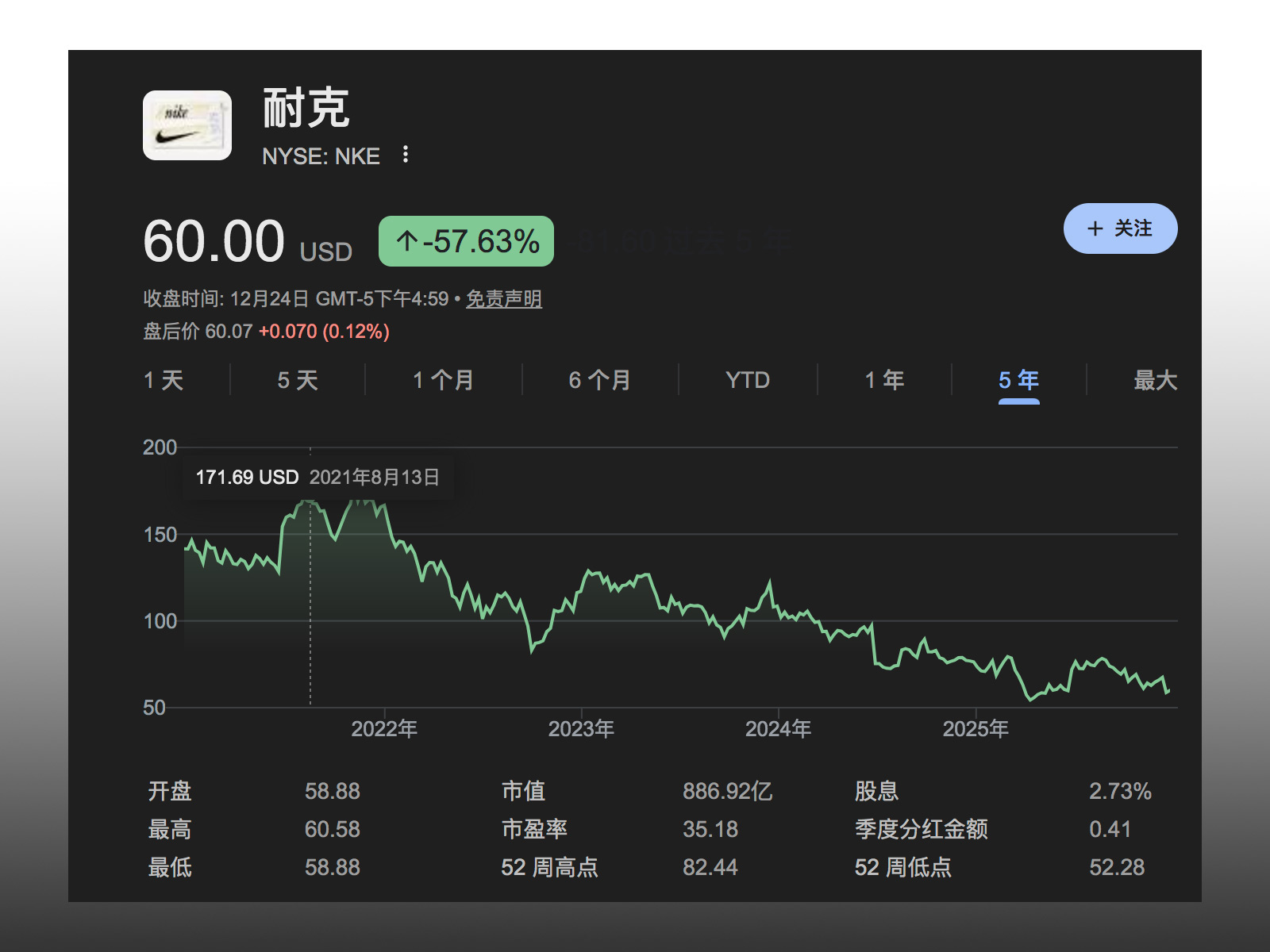Open the three-dot more options menu
Screen dimensions: 1270x952
point(406,155)
